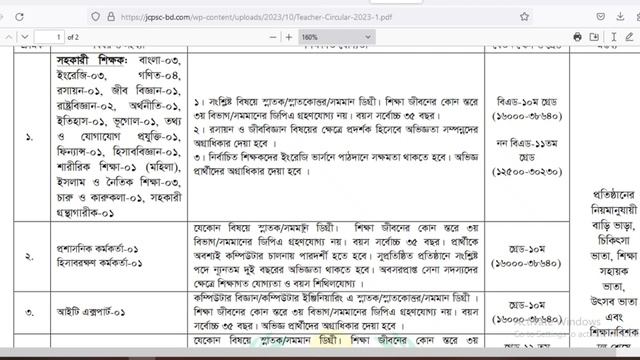Click serial number '১.' in first row

29,138
